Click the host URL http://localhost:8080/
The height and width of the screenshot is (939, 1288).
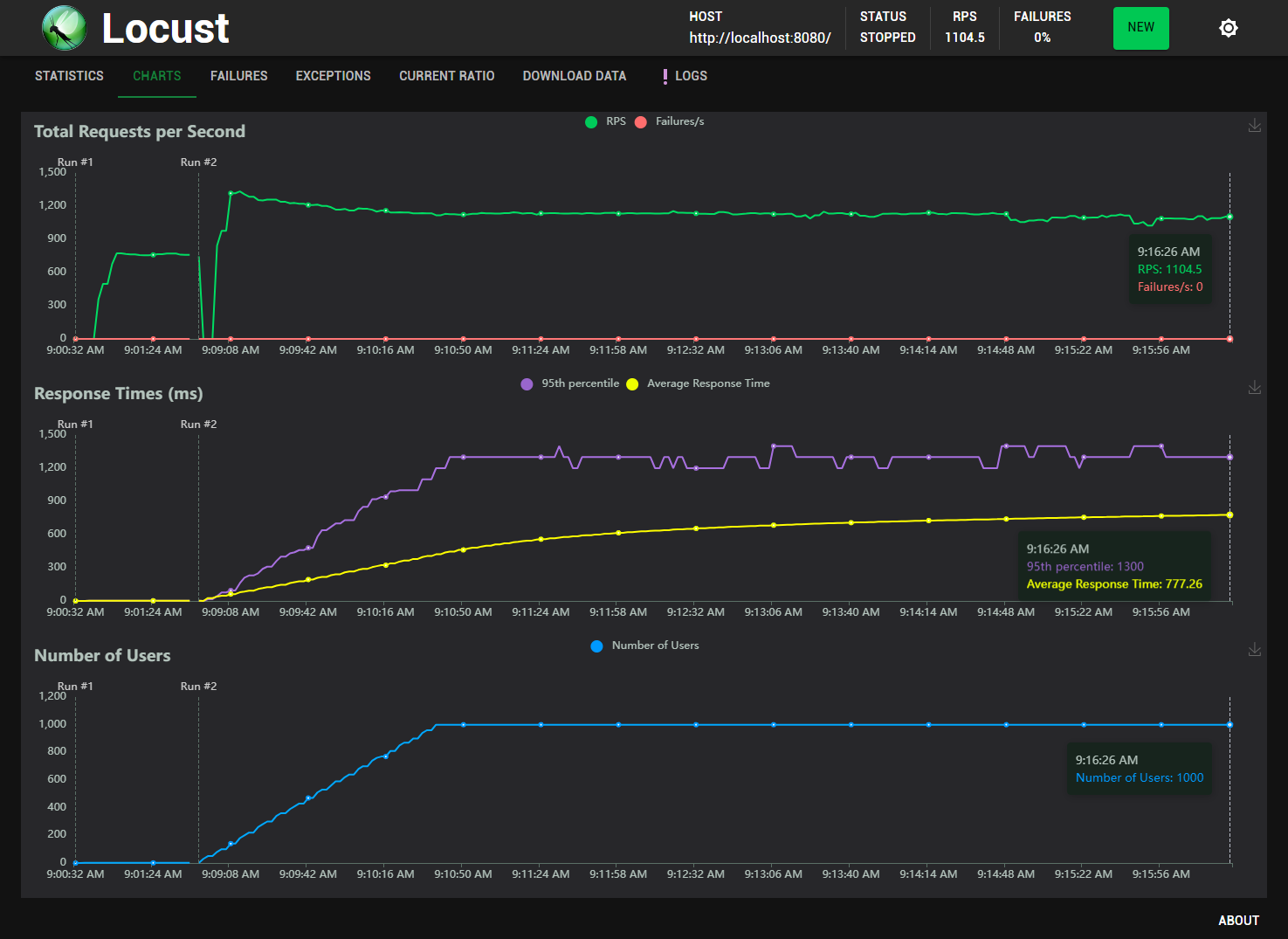760,38
